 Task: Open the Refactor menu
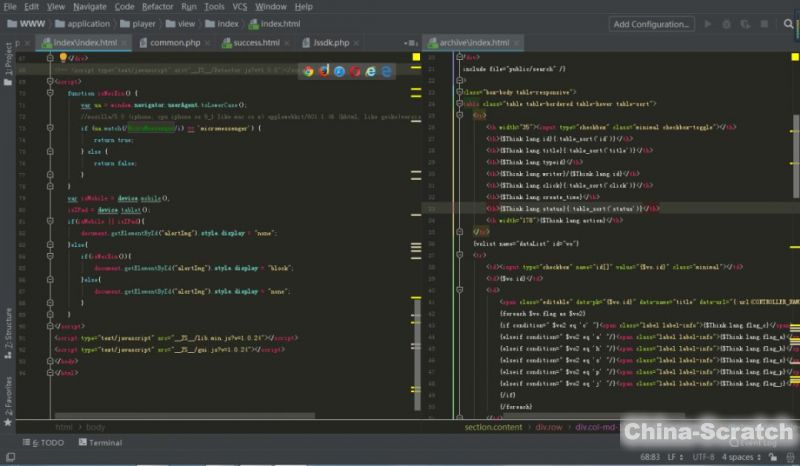(157, 6)
